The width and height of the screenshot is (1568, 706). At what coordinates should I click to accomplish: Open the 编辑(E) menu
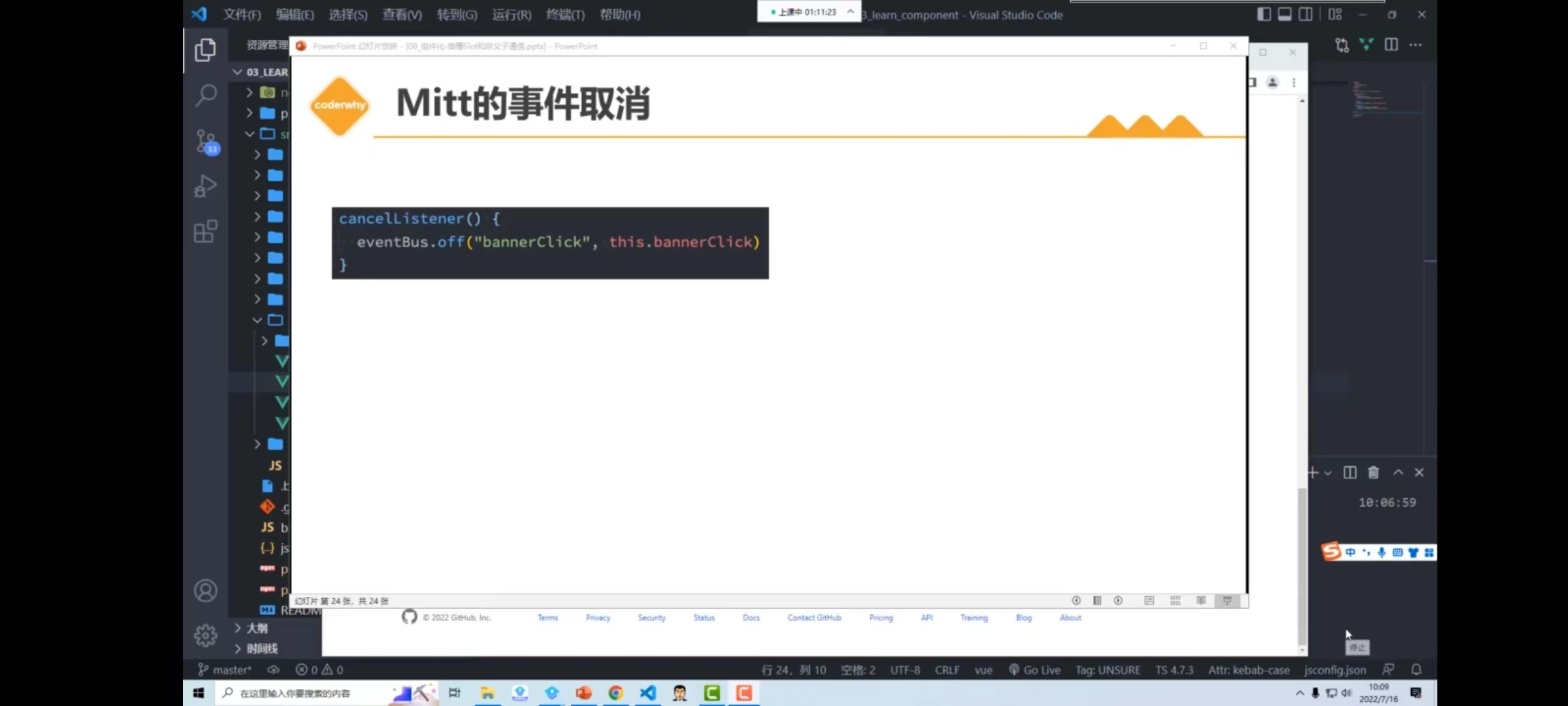[x=295, y=14]
